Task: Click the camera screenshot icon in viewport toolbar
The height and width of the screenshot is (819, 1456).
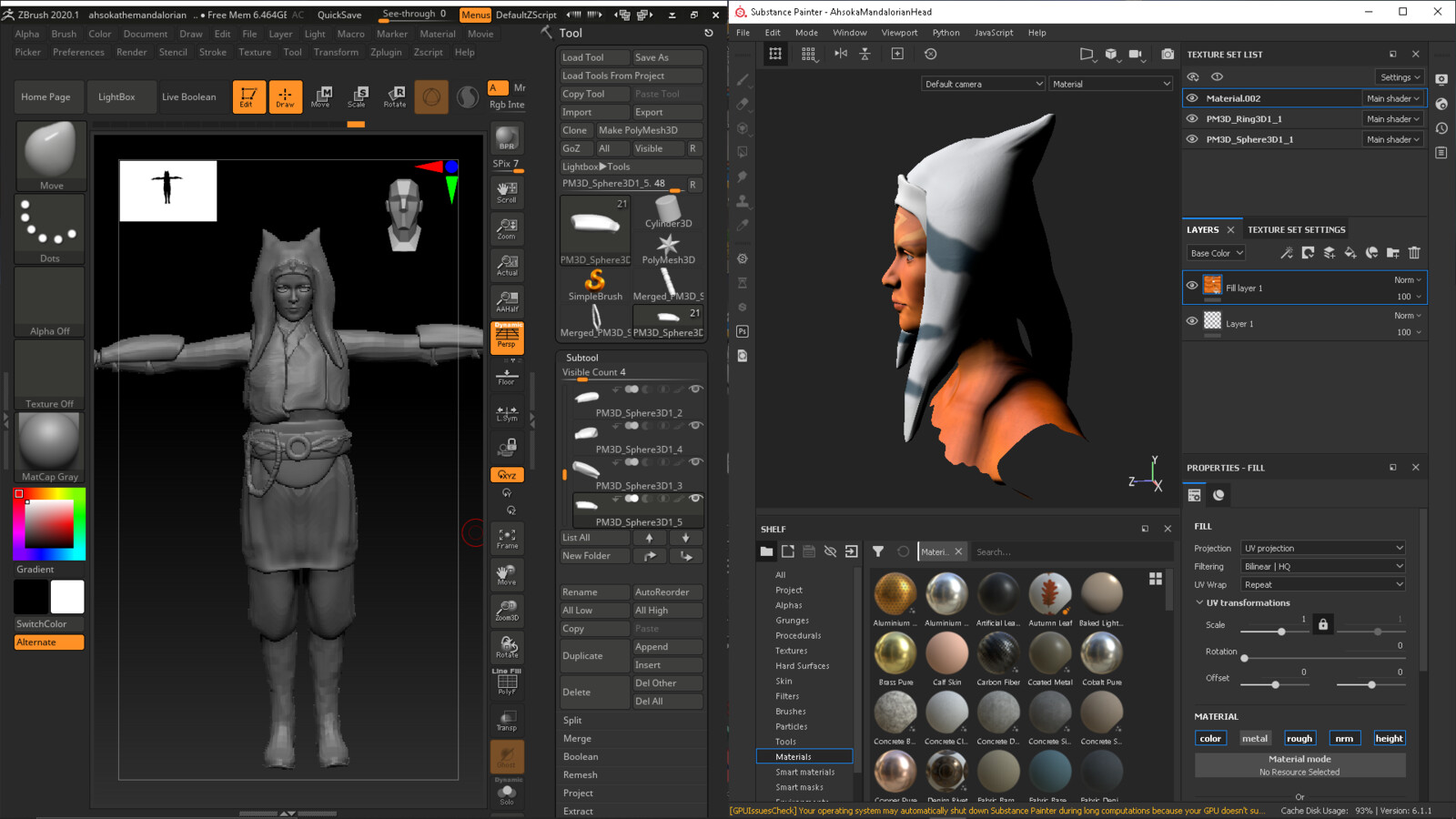Action: tap(1168, 54)
